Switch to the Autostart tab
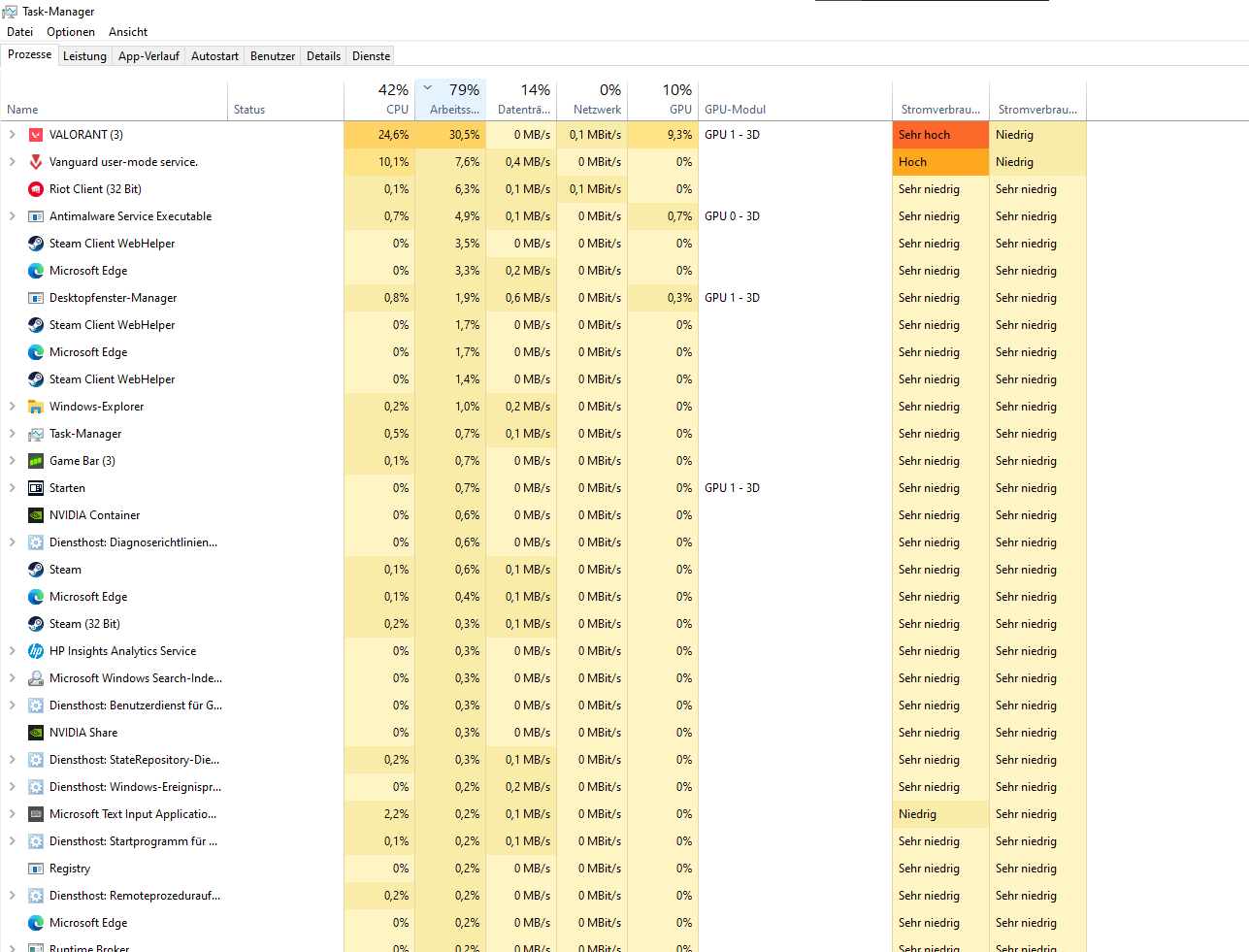The width and height of the screenshot is (1249, 952). point(214,56)
